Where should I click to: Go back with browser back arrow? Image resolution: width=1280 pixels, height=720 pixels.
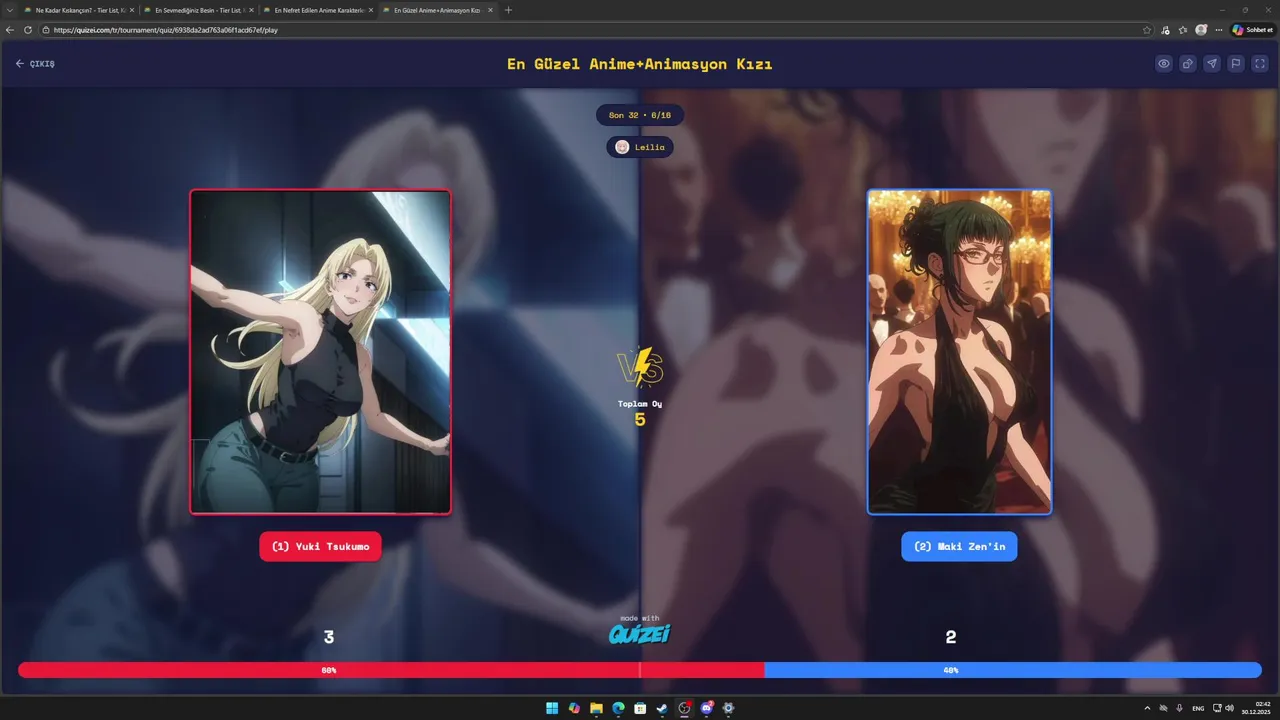(x=10, y=30)
